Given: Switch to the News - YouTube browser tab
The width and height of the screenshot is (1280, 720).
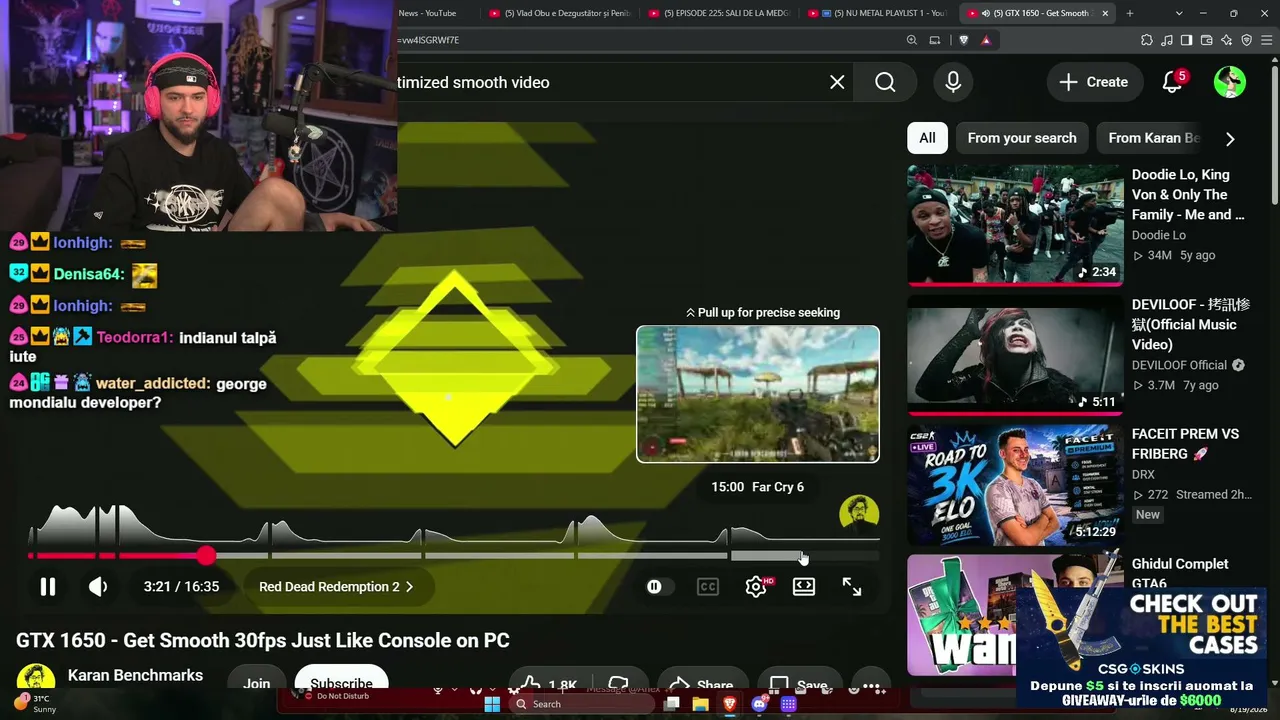Looking at the screenshot, I should pyautogui.click(x=427, y=13).
